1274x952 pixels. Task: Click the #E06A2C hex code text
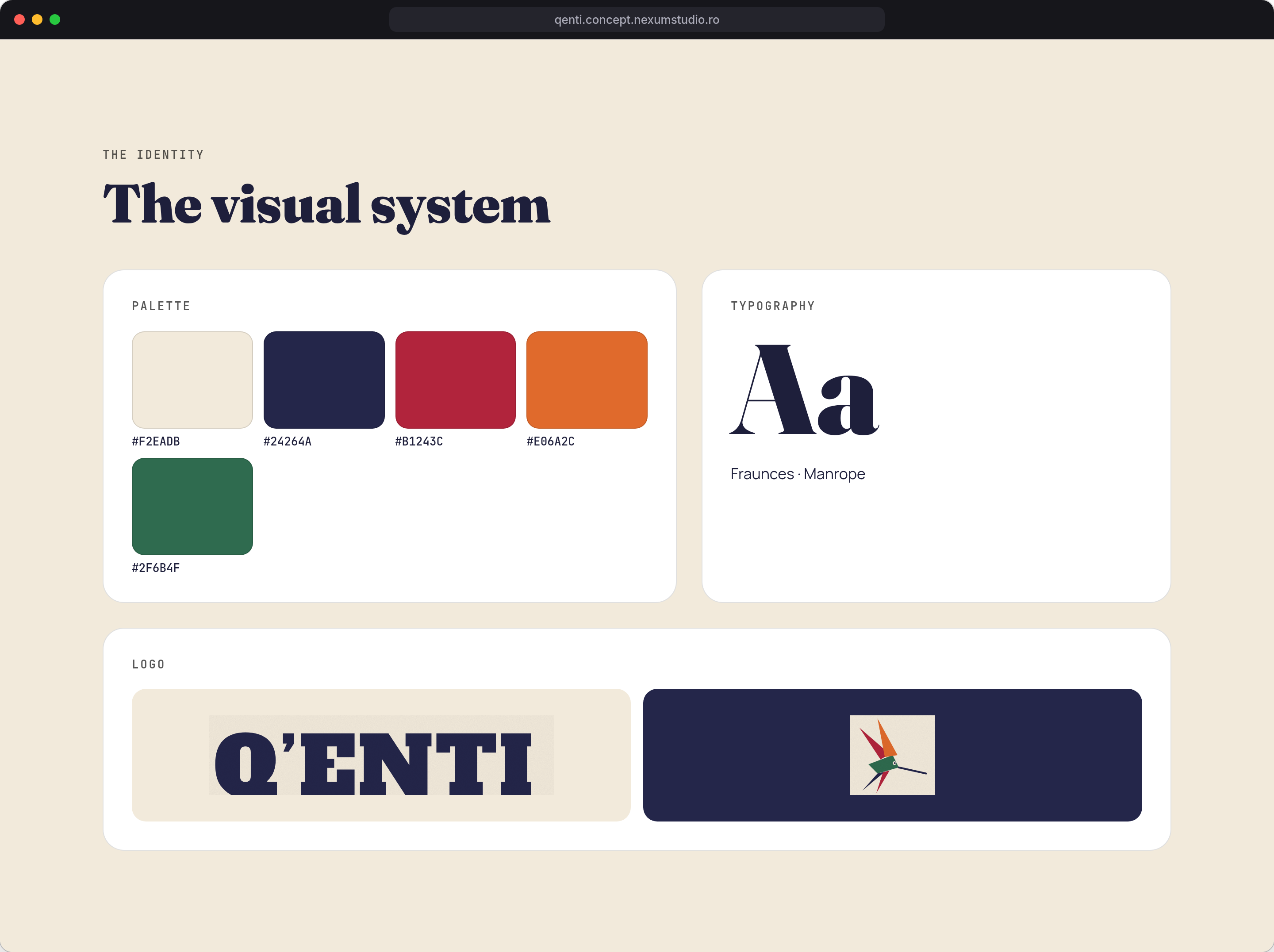(551, 441)
